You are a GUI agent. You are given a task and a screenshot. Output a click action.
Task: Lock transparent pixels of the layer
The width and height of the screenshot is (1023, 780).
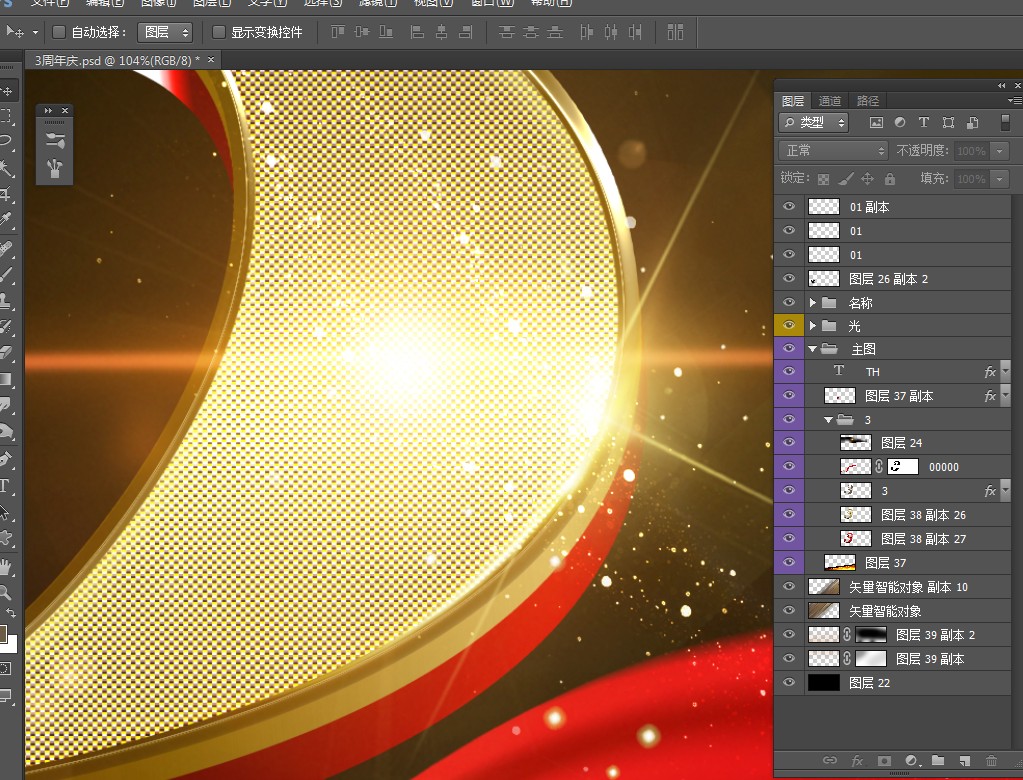(x=824, y=179)
